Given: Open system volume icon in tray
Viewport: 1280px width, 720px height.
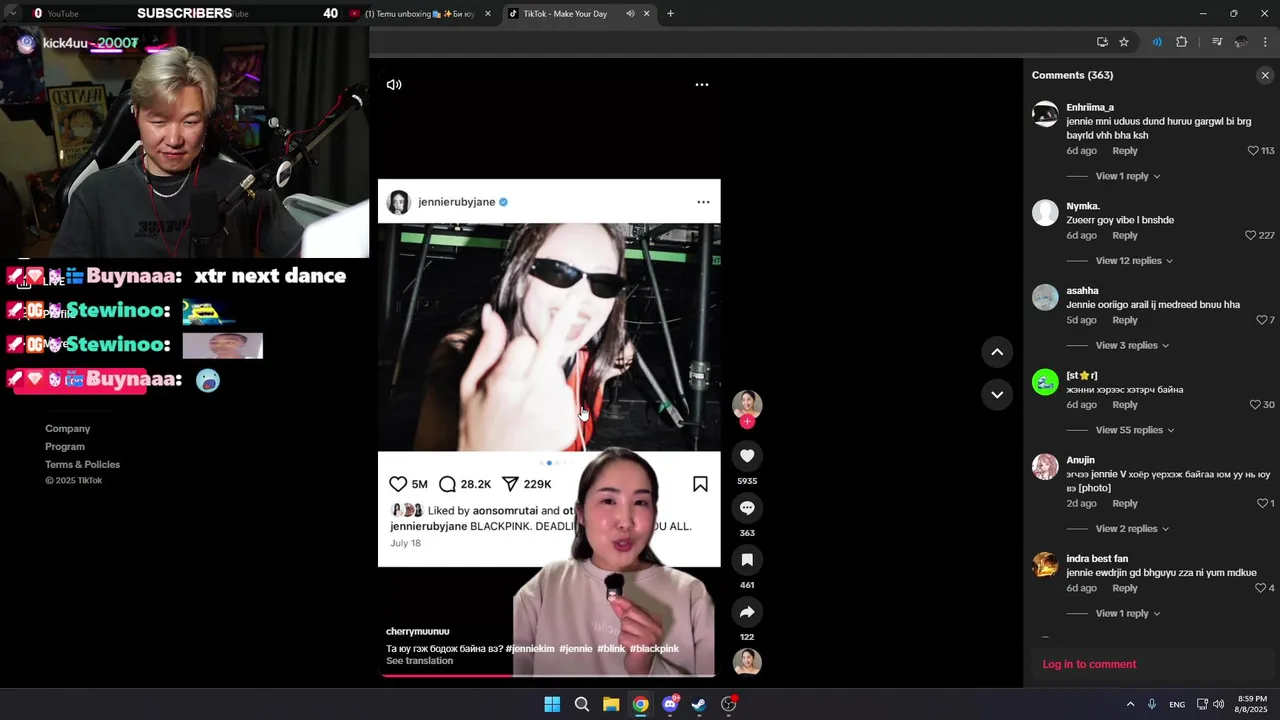Looking at the screenshot, I should [x=1218, y=704].
